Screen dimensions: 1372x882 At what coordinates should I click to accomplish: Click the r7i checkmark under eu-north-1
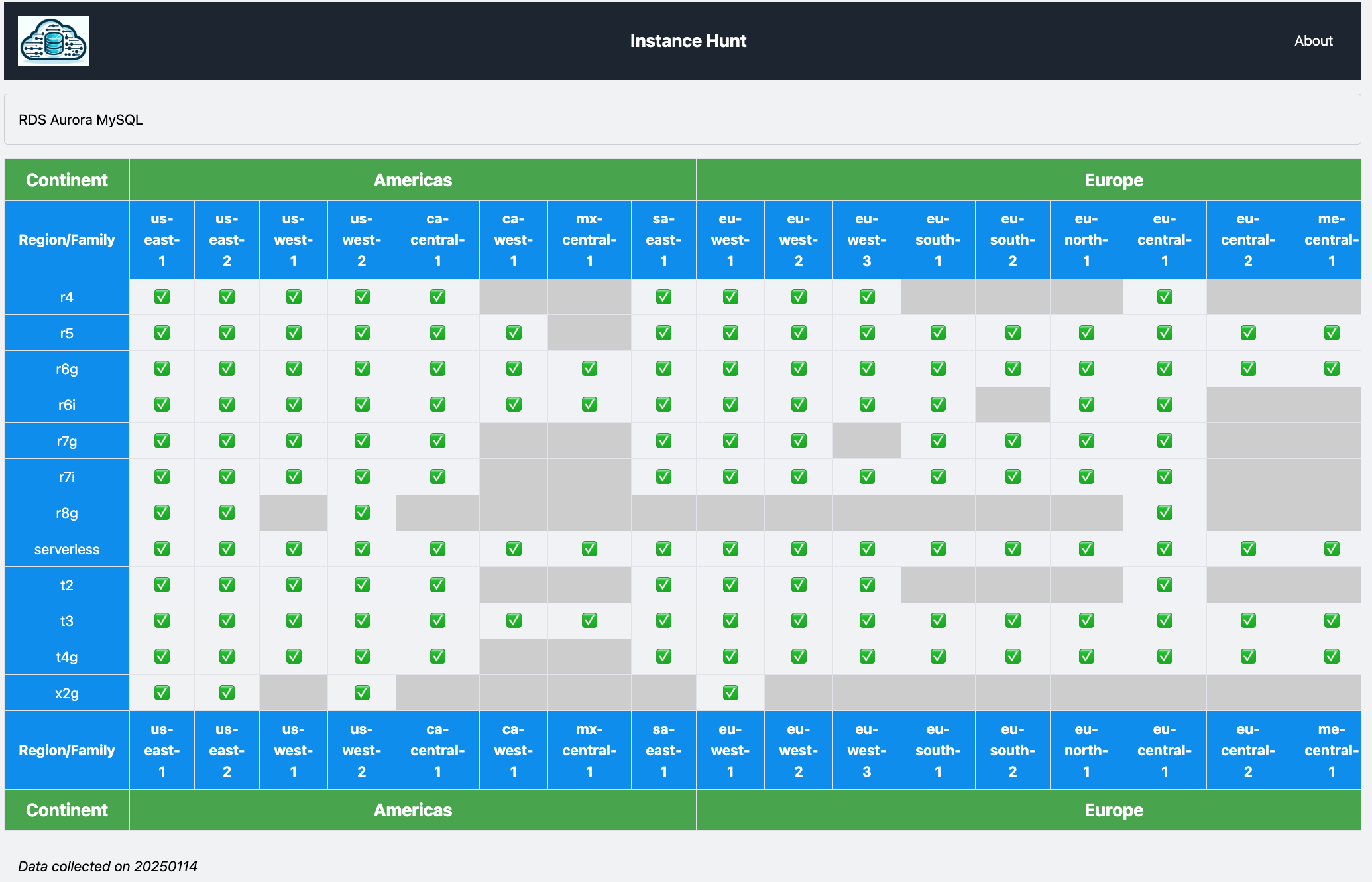pos(1086,476)
